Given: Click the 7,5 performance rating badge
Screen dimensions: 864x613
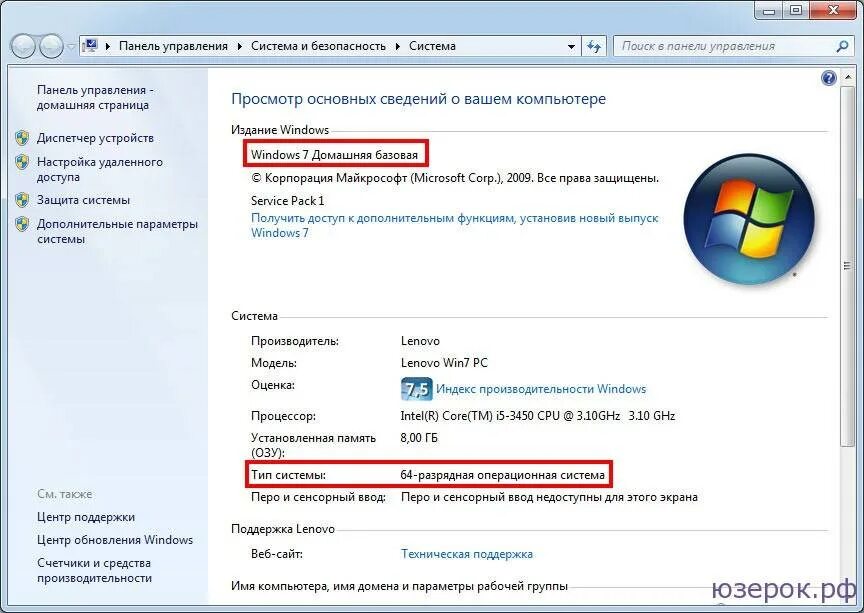Looking at the screenshot, I should [416, 389].
